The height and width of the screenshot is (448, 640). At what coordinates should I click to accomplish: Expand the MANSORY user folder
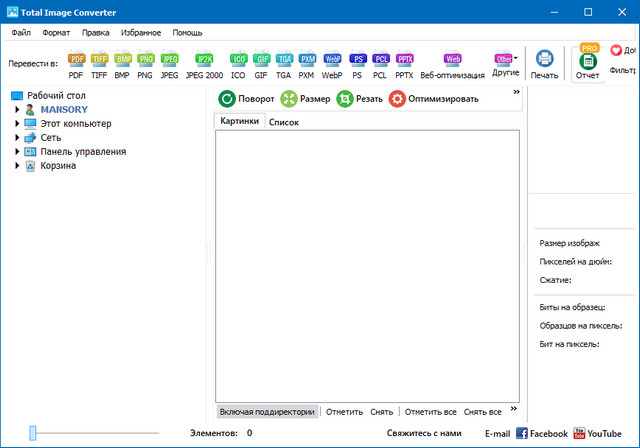[x=17, y=110]
